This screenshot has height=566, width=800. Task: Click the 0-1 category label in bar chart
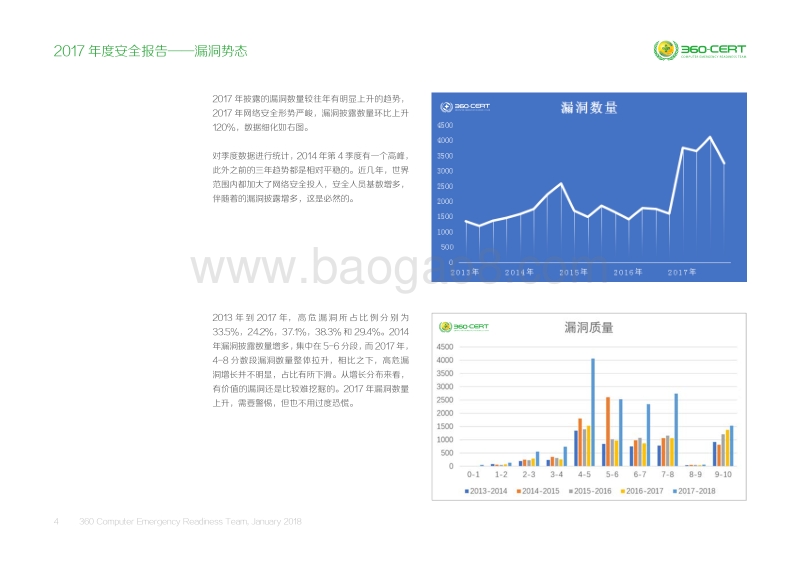473,475
